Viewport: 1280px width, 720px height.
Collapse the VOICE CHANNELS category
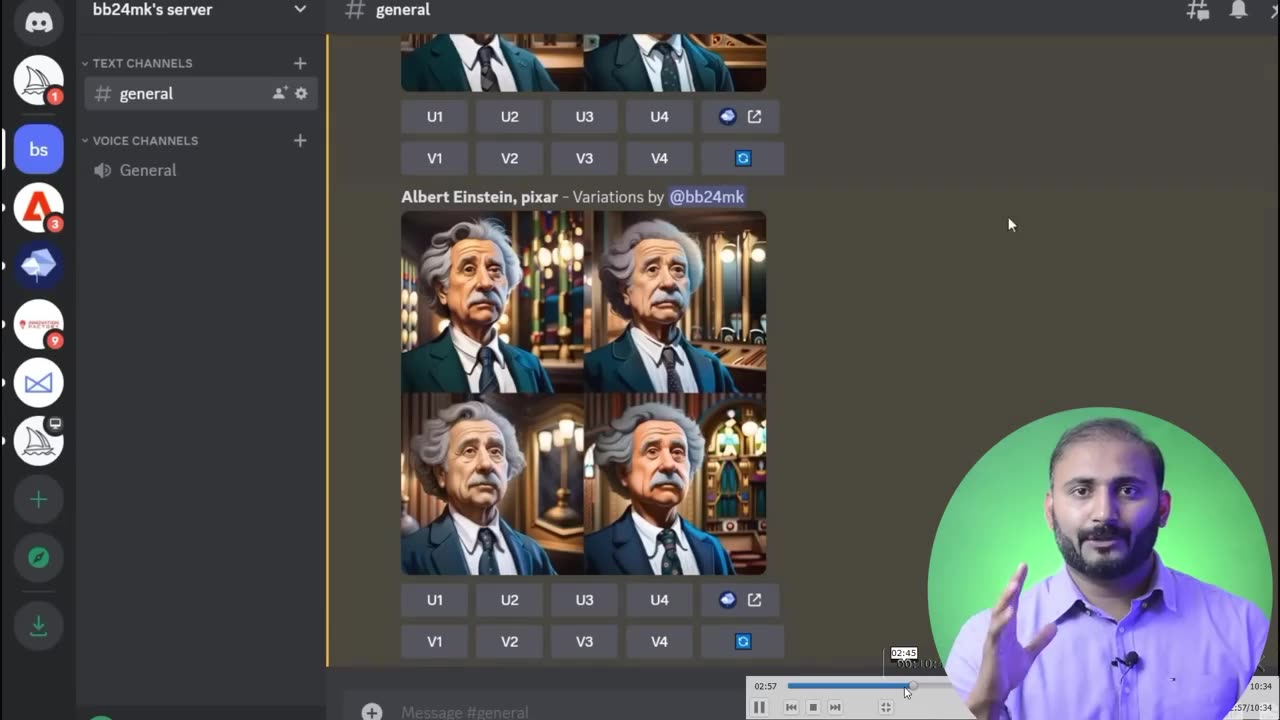(140, 140)
